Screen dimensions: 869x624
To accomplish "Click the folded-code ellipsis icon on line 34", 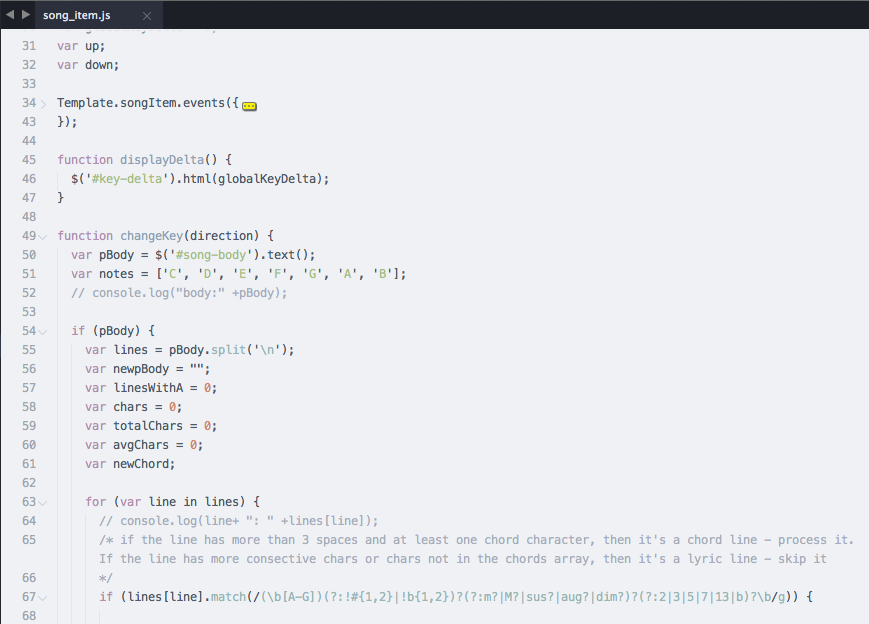I will 248,104.
